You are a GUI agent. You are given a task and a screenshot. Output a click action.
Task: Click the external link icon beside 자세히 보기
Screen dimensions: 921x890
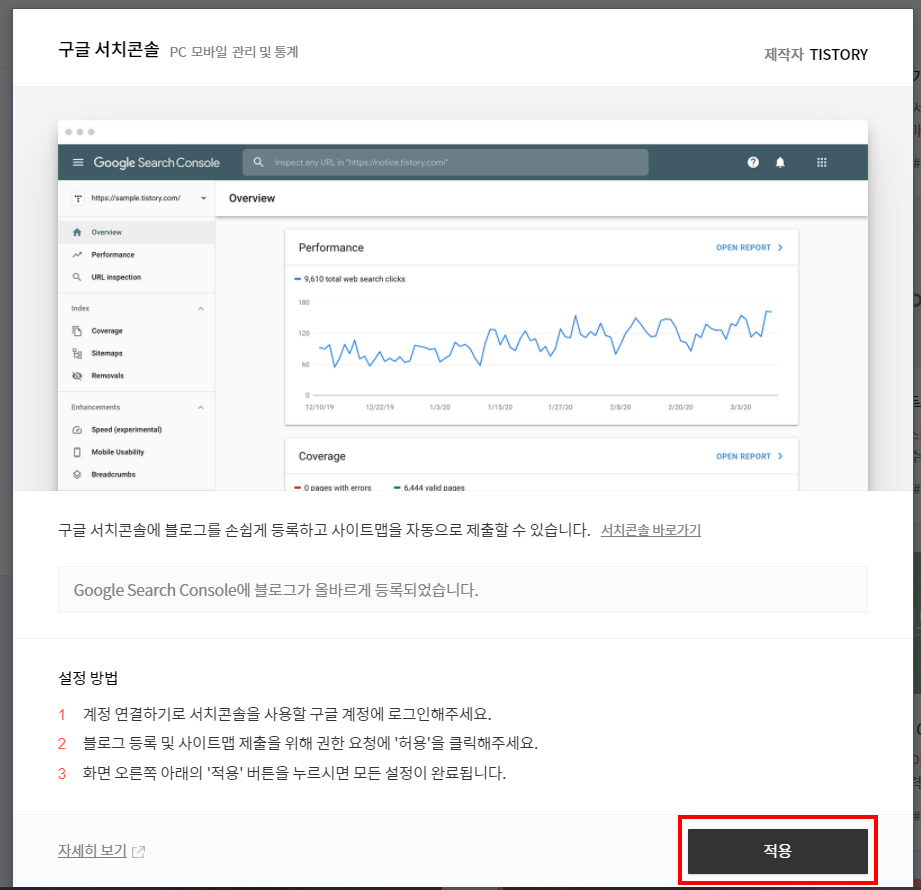139,851
